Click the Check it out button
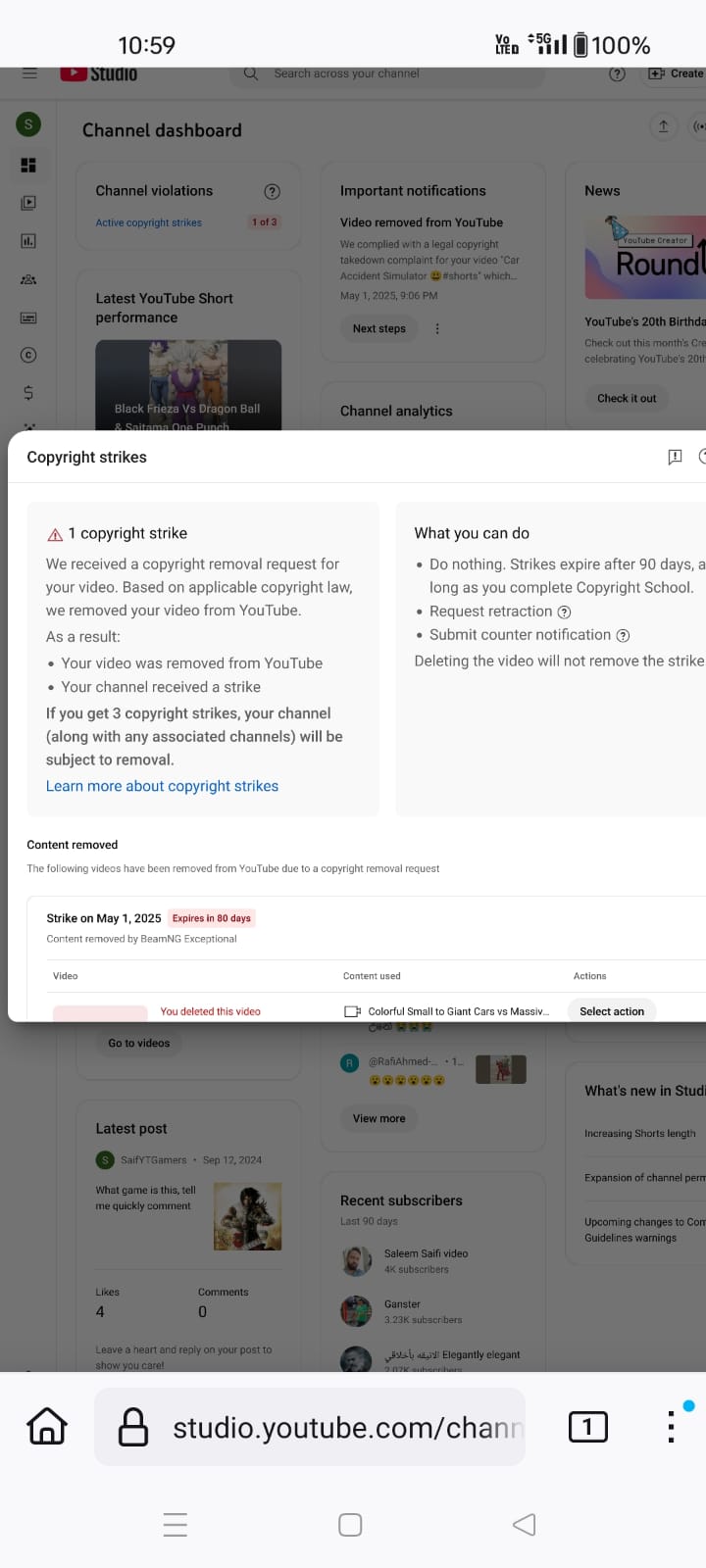This screenshot has width=706, height=1568. click(x=627, y=398)
